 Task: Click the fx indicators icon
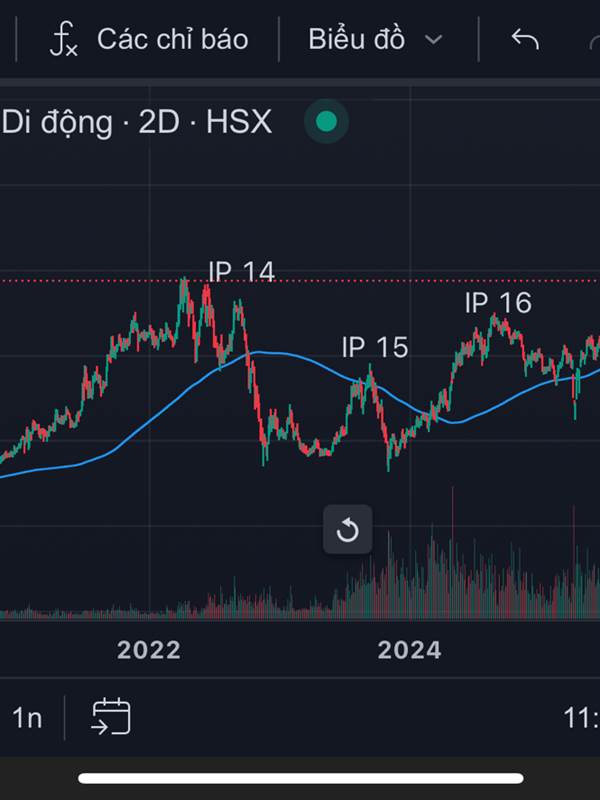pos(63,40)
